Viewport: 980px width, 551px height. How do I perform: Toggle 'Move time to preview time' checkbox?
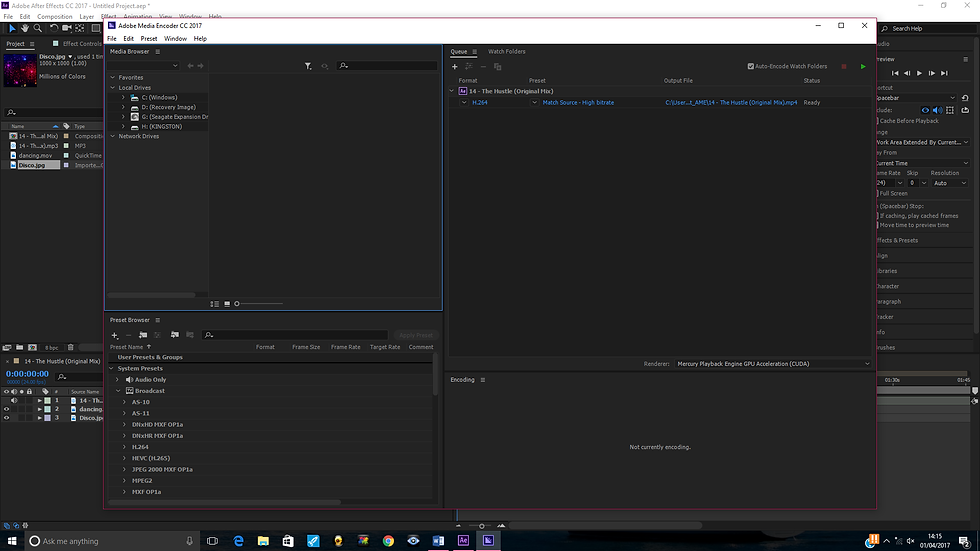coord(877,225)
